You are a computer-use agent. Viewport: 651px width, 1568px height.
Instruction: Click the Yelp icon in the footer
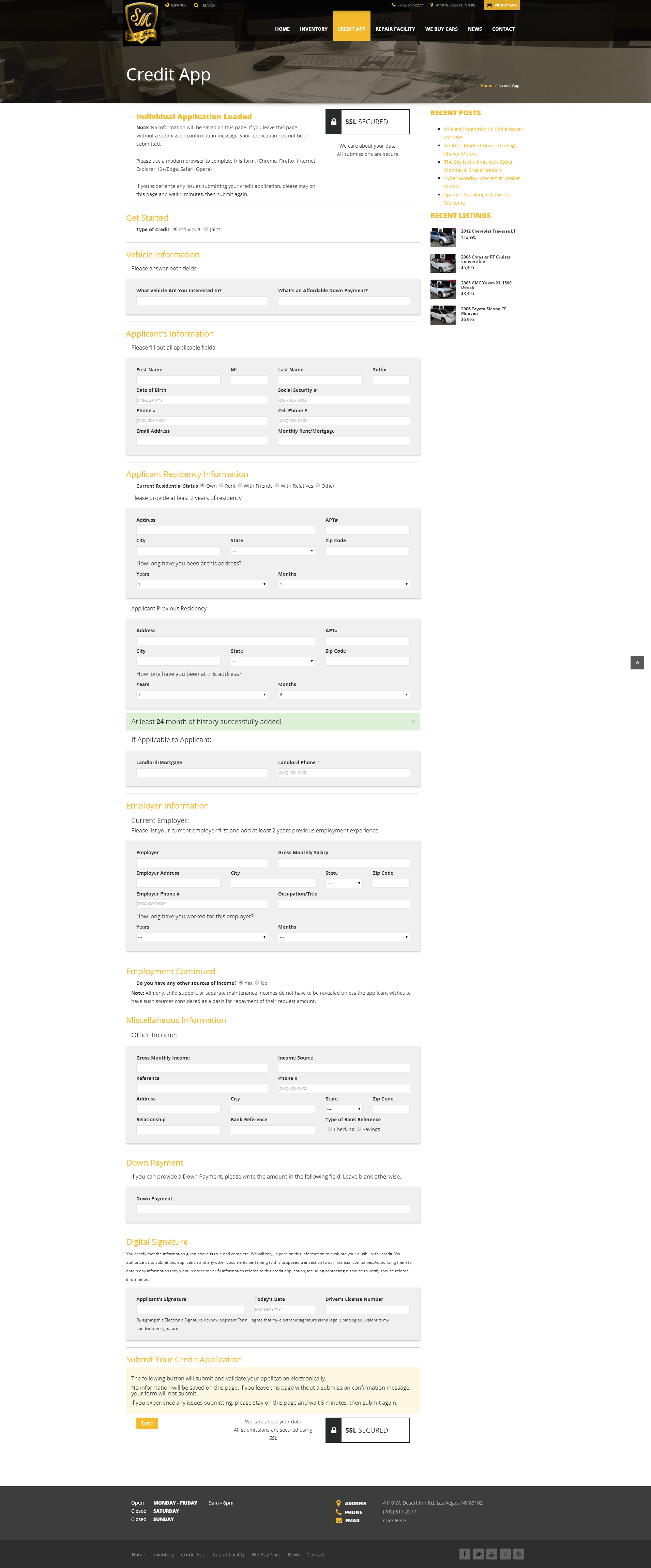coord(518,1553)
